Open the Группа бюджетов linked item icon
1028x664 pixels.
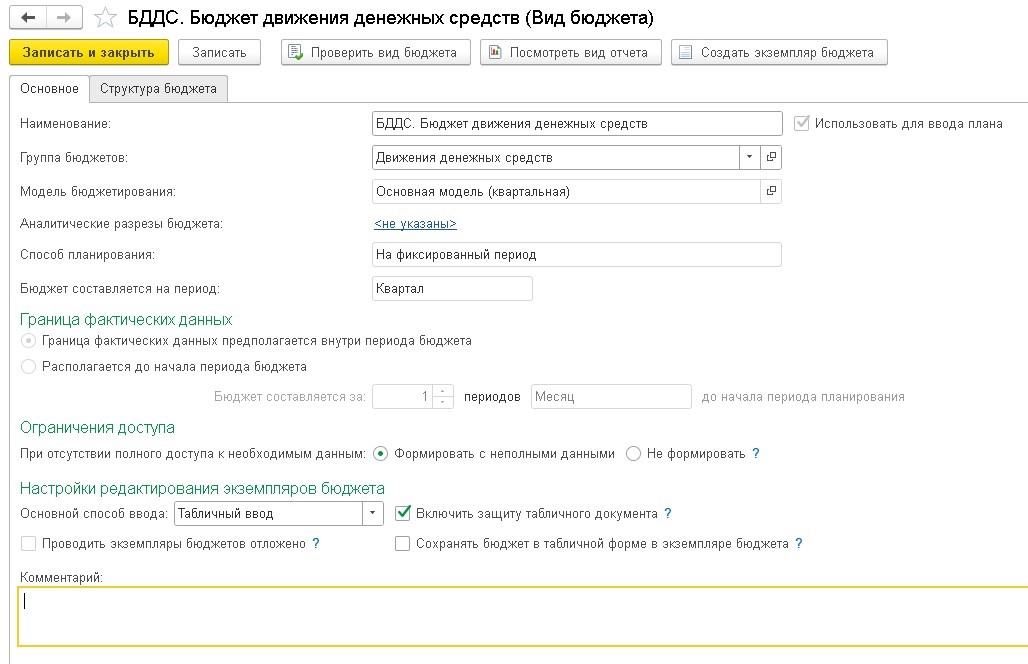[x=771, y=157]
